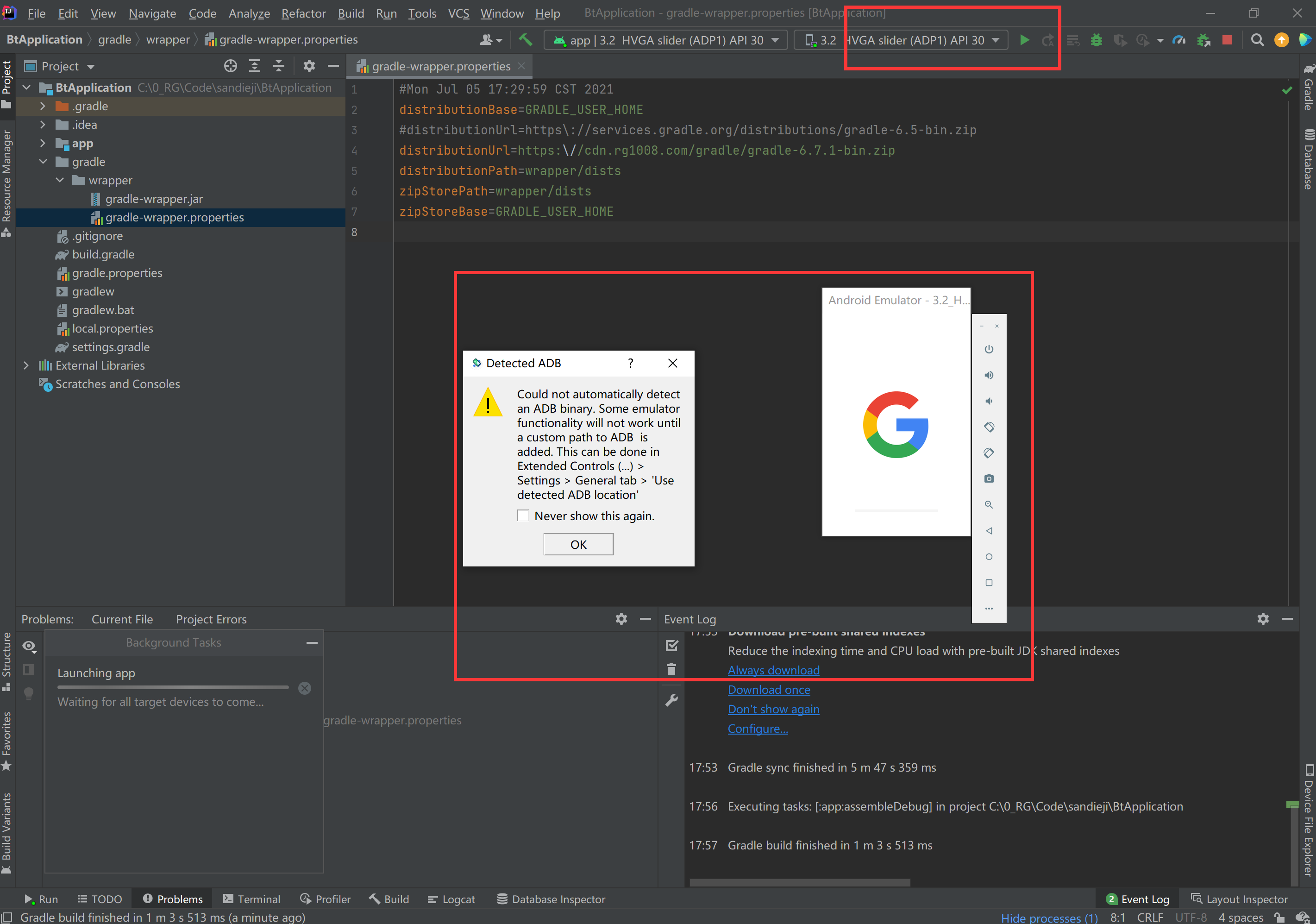This screenshot has height=924, width=1316.
Task: Click the green bug Debug icon
Action: click(1096, 40)
